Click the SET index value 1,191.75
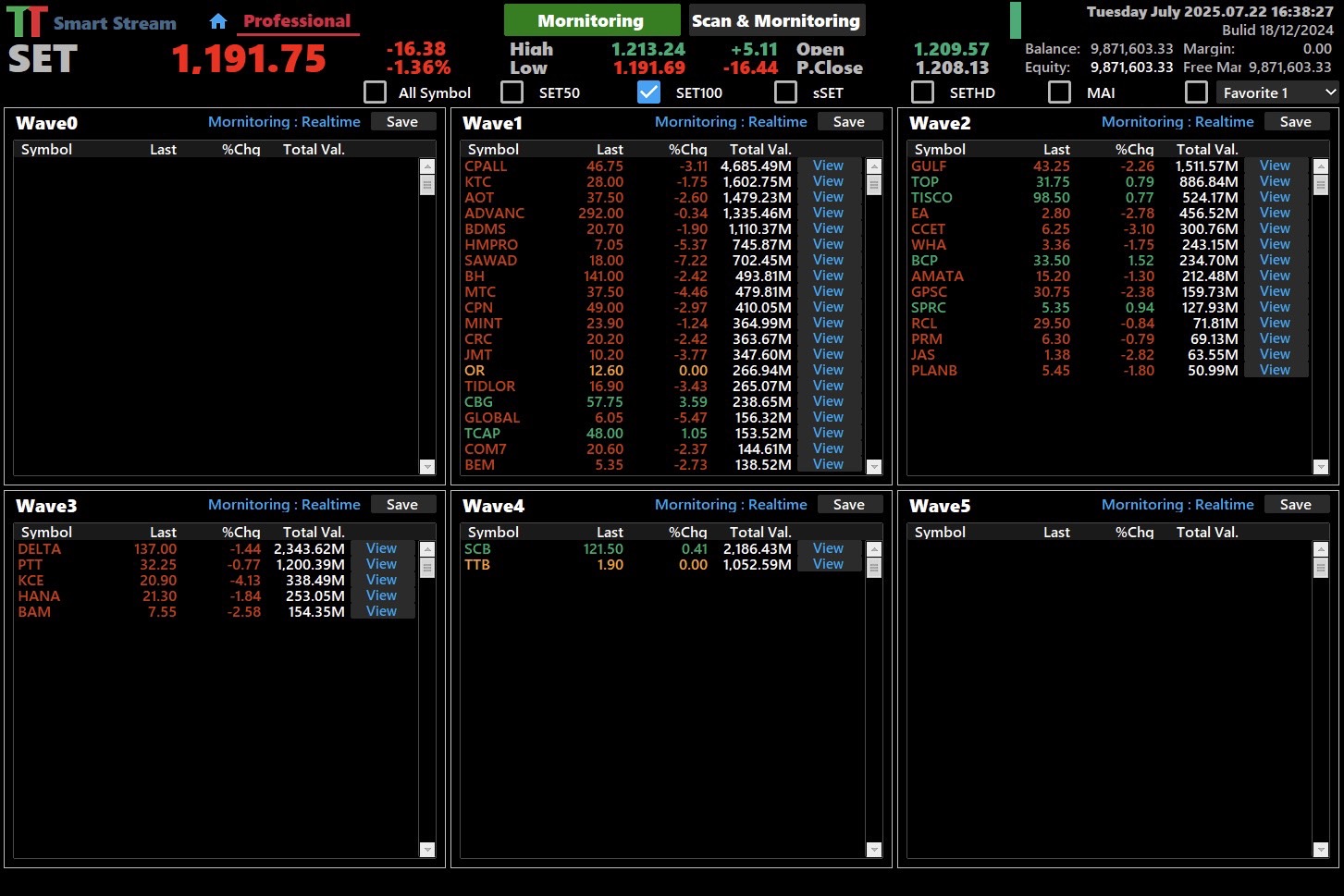The image size is (1344, 896). click(x=249, y=60)
